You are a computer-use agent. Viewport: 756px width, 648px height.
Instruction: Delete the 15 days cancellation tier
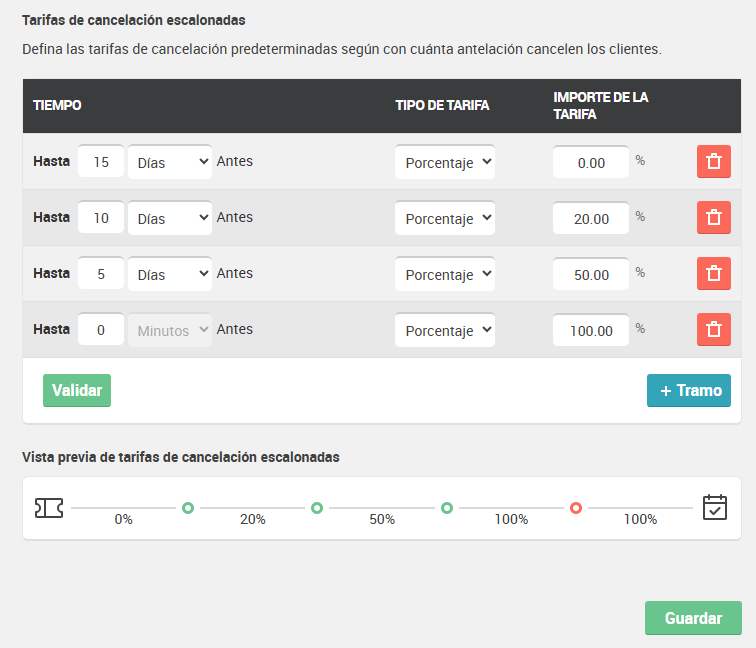[x=714, y=162]
